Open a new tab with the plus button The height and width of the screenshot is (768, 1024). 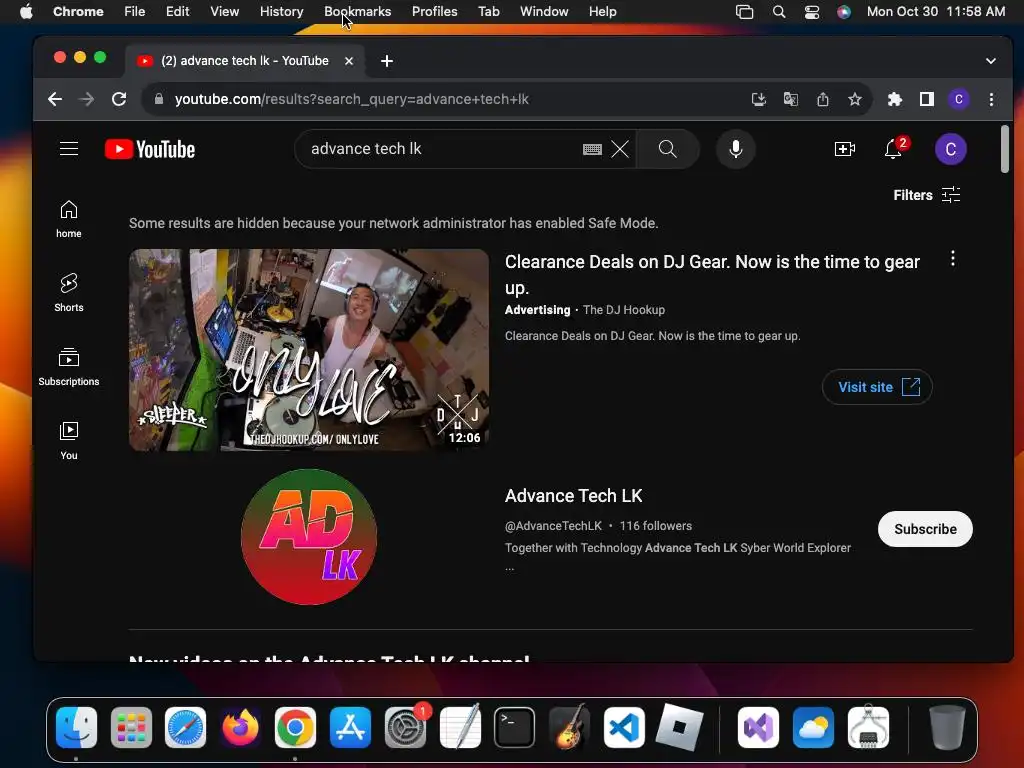click(387, 61)
